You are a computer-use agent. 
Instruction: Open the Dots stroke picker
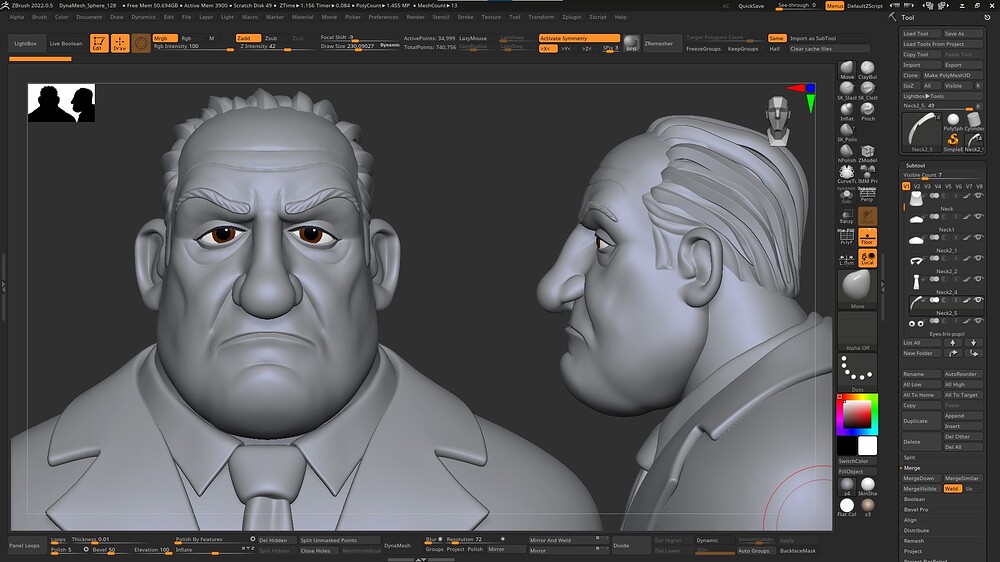(857, 372)
